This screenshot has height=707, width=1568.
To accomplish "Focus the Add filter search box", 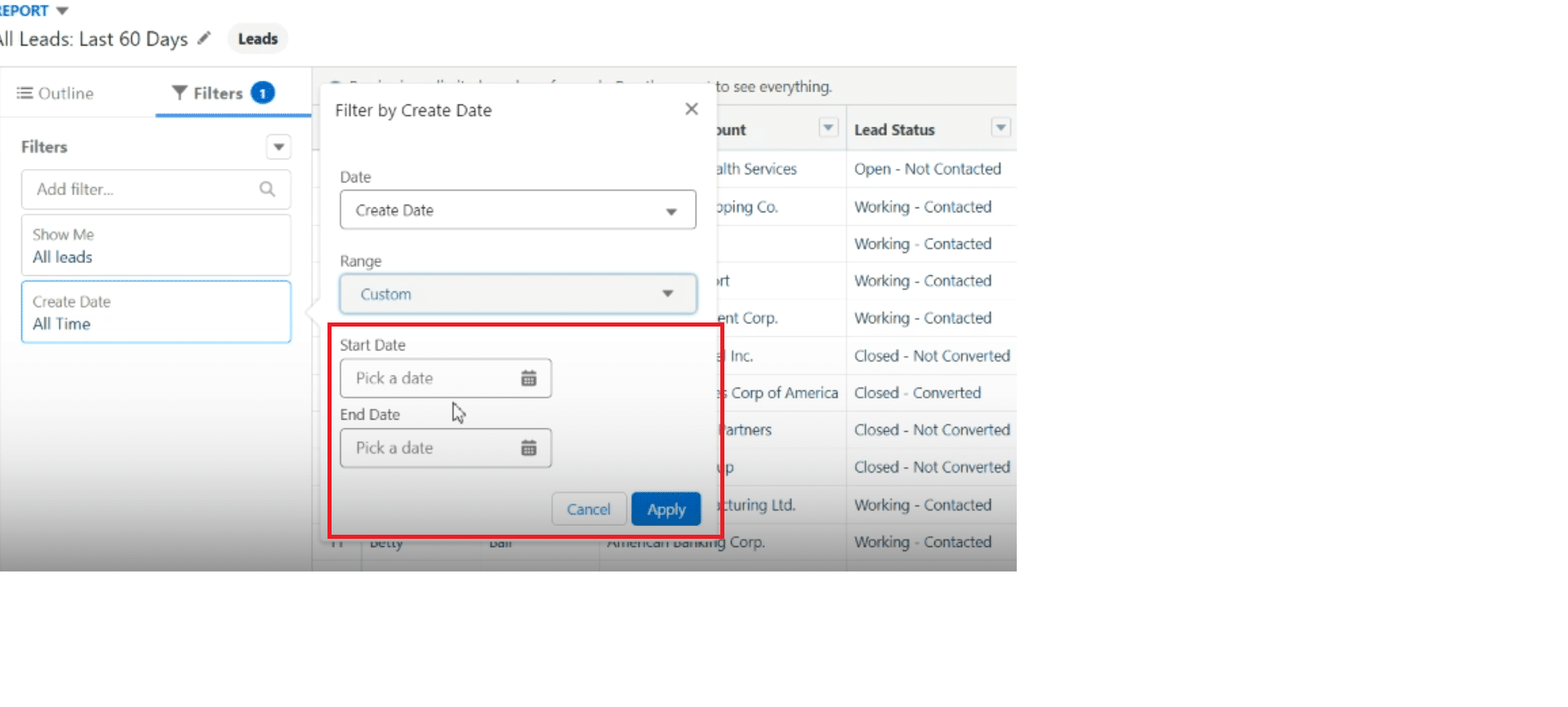I will pyautogui.click(x=143, y=189).
